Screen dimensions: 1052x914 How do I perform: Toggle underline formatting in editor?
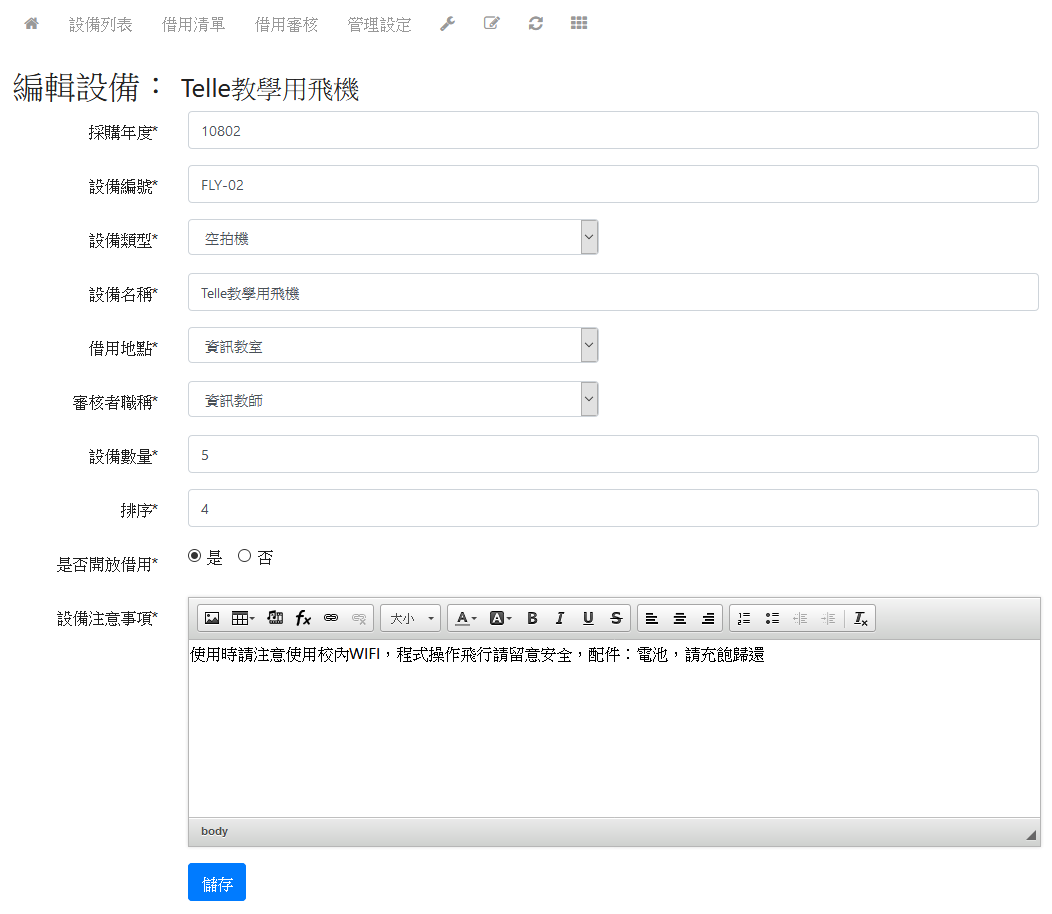pyautogui.click(x=588, y=619)
